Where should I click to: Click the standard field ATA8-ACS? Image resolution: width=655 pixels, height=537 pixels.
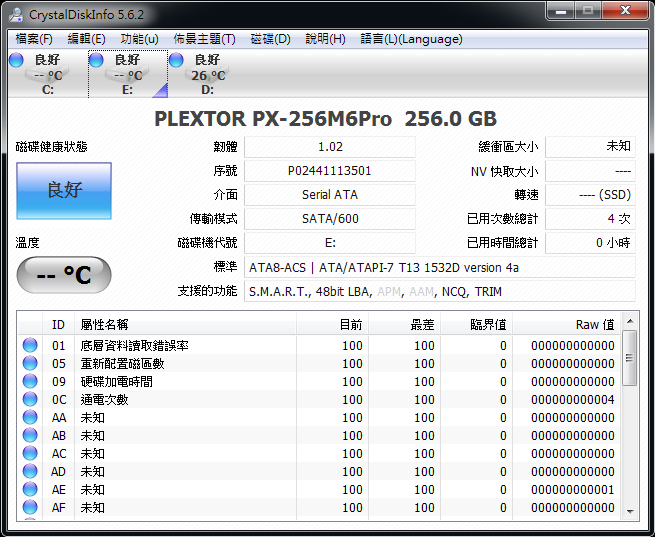[440, 267]
